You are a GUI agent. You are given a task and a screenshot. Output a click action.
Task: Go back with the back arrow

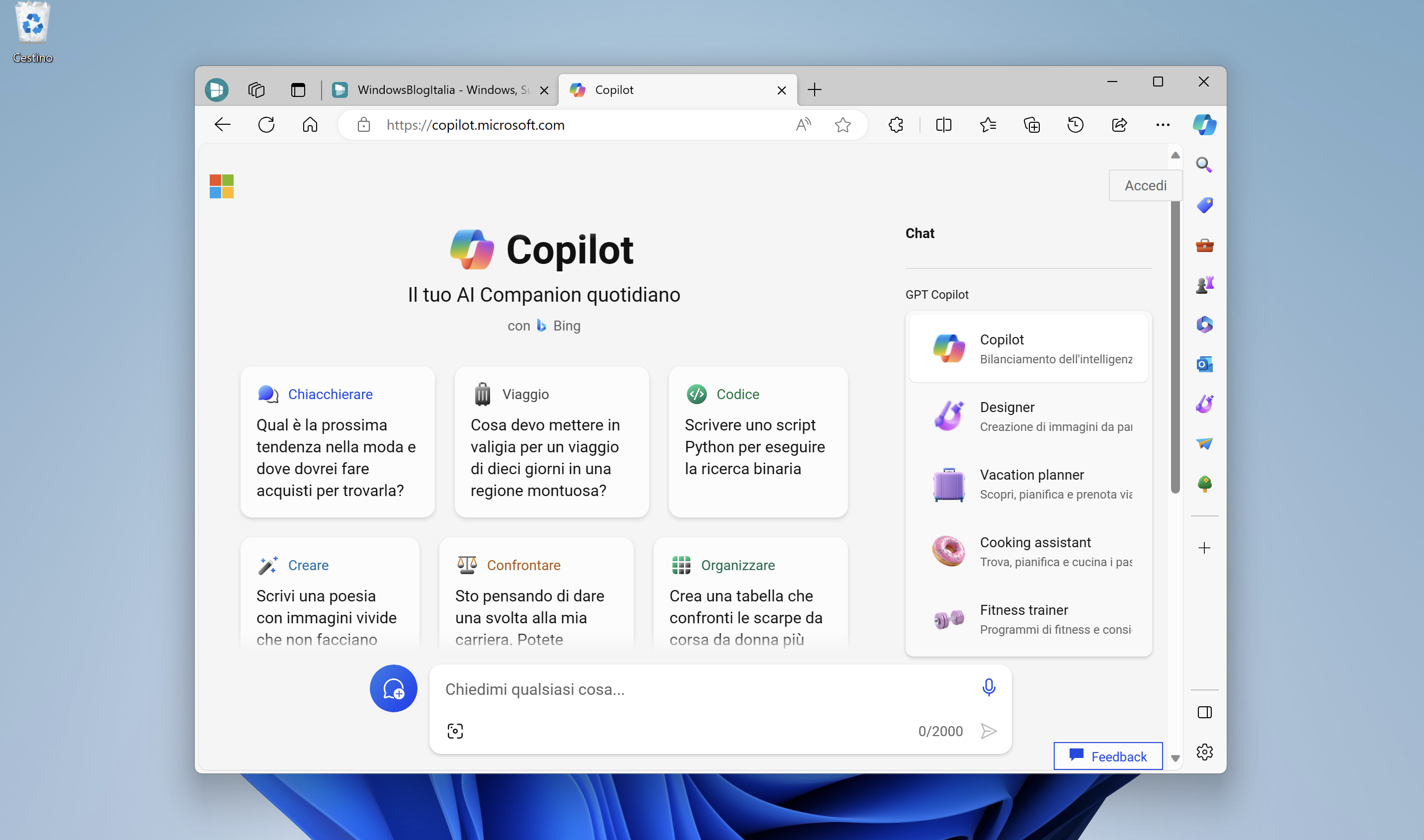pyautogui.click(x=223, y=125)
